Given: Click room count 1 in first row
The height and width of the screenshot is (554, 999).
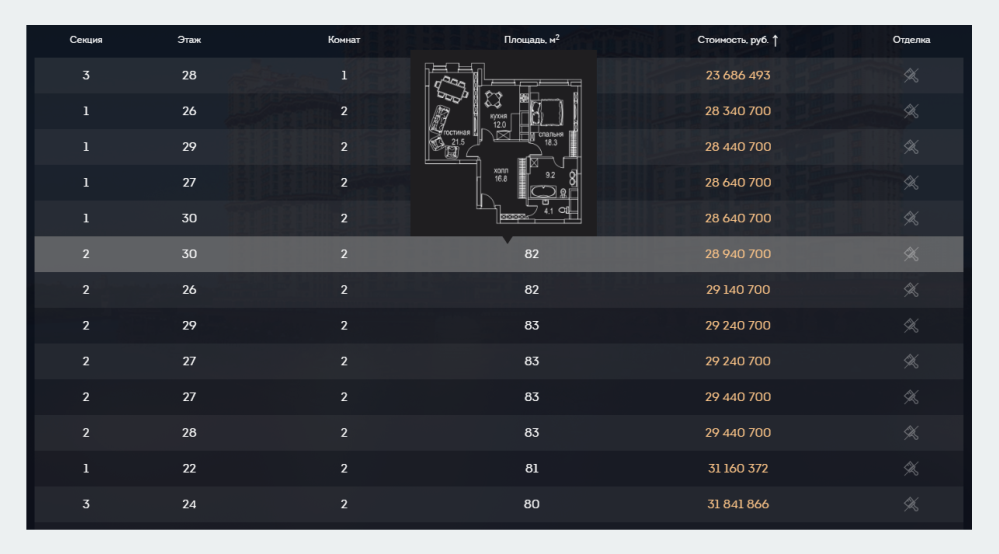Looking at the screenshot, I should point(344,75).
